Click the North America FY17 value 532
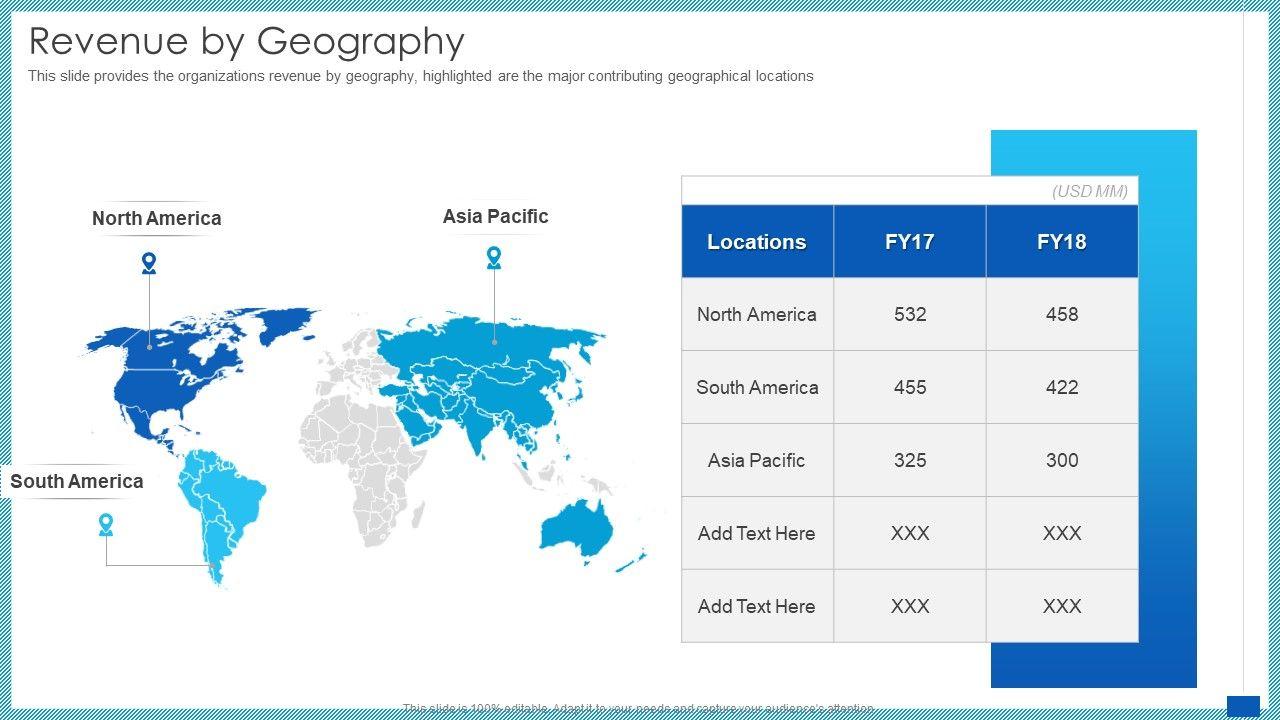This screenshot has width=1280, height=720. (x=909, y=314)
